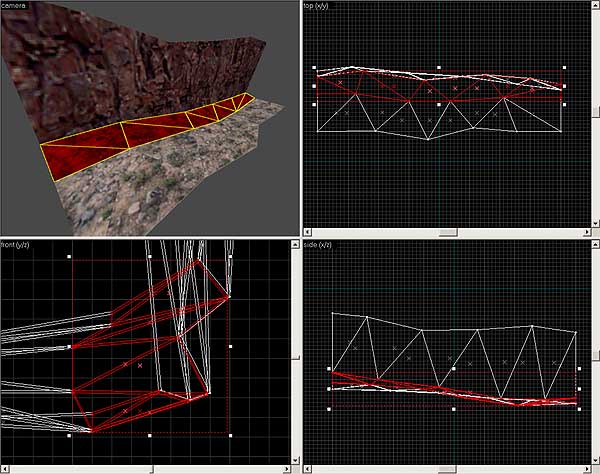Click scroll-left arrow in front view

5,468
